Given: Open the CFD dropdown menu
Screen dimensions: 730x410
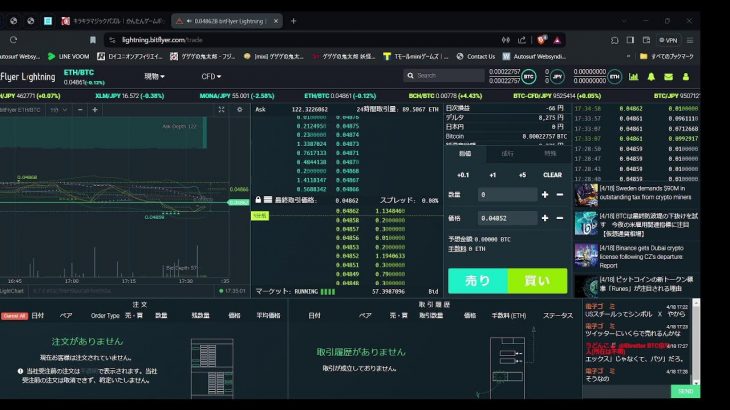Looking at the screenshot, I should 211,76.
